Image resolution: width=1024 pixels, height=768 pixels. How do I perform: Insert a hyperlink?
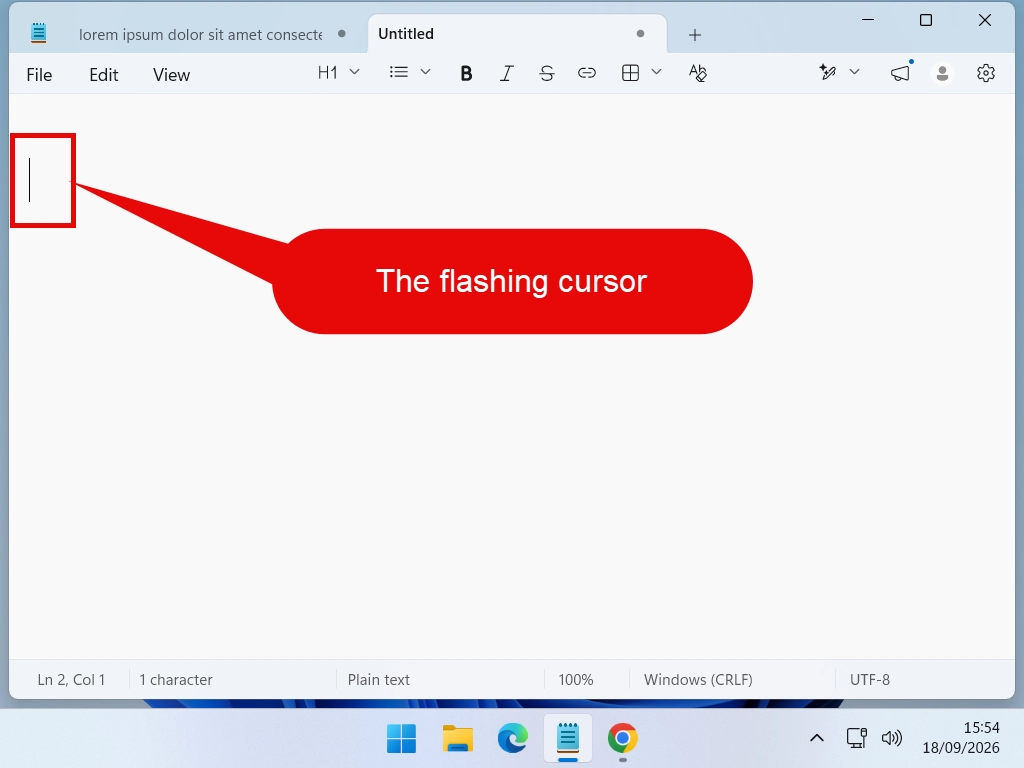click(586, 73)
